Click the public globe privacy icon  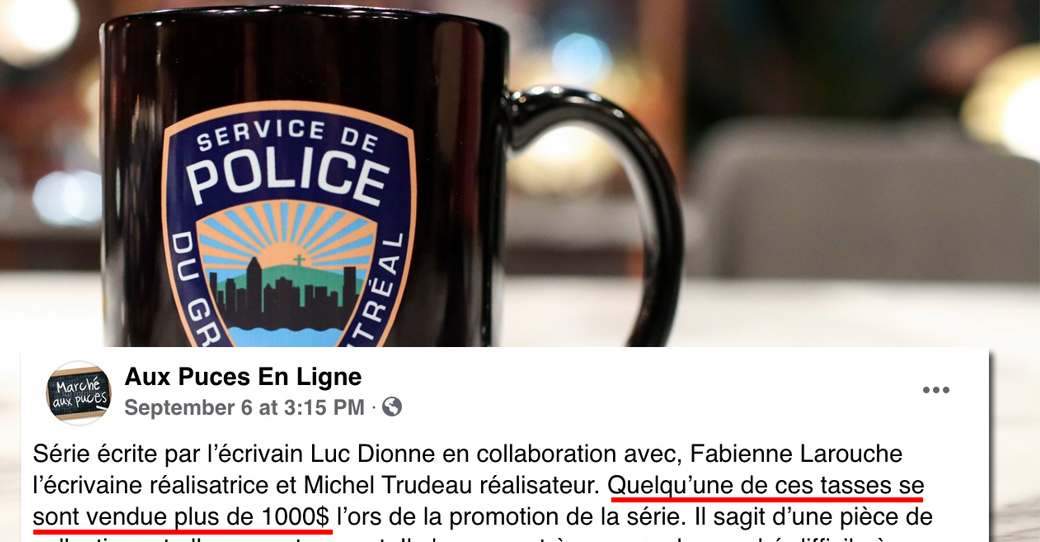(x=392, y=406)
